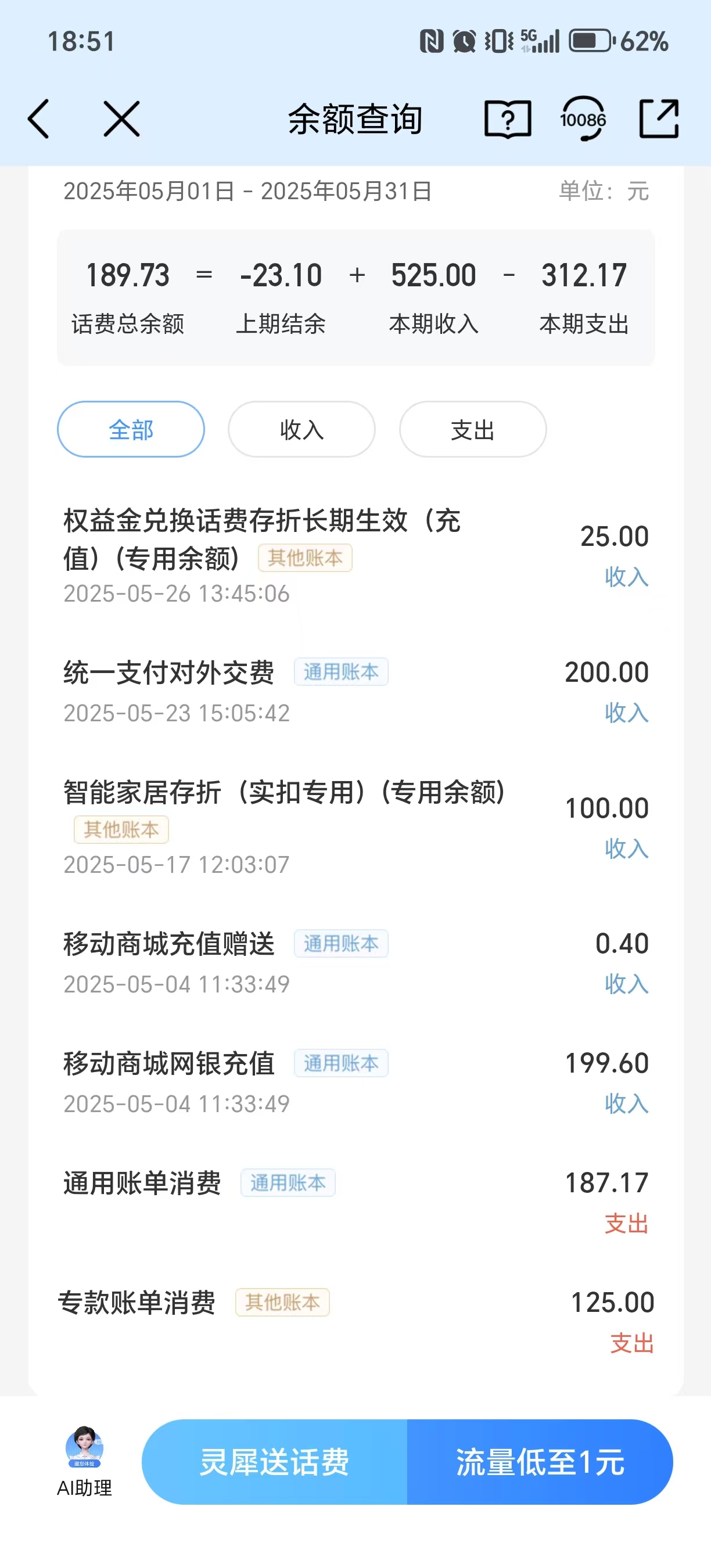Open the help book icon
711x1568 pixels.
pos(507,118)
